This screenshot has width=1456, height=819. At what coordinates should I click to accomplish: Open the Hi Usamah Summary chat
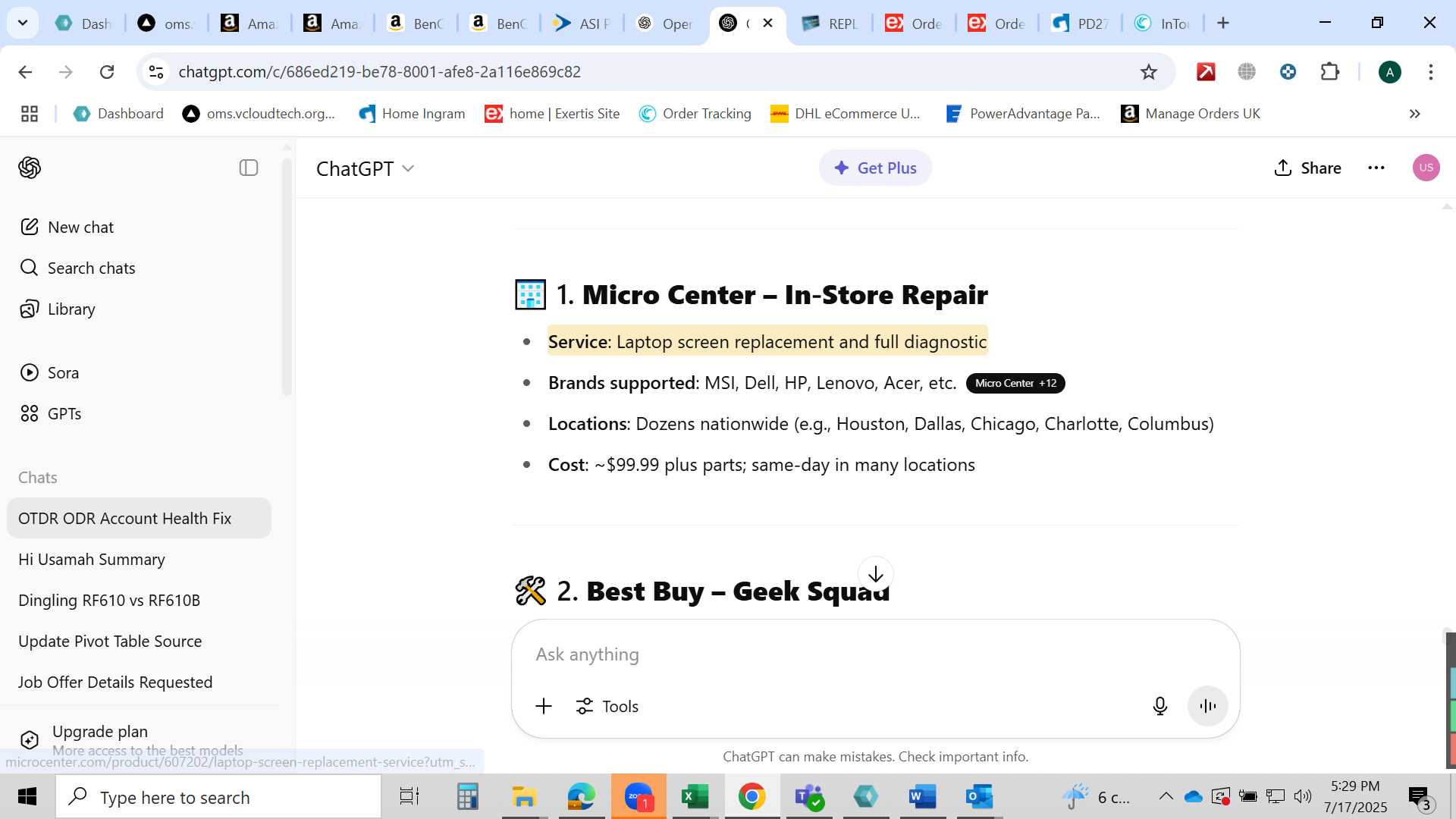coord(139,559)
